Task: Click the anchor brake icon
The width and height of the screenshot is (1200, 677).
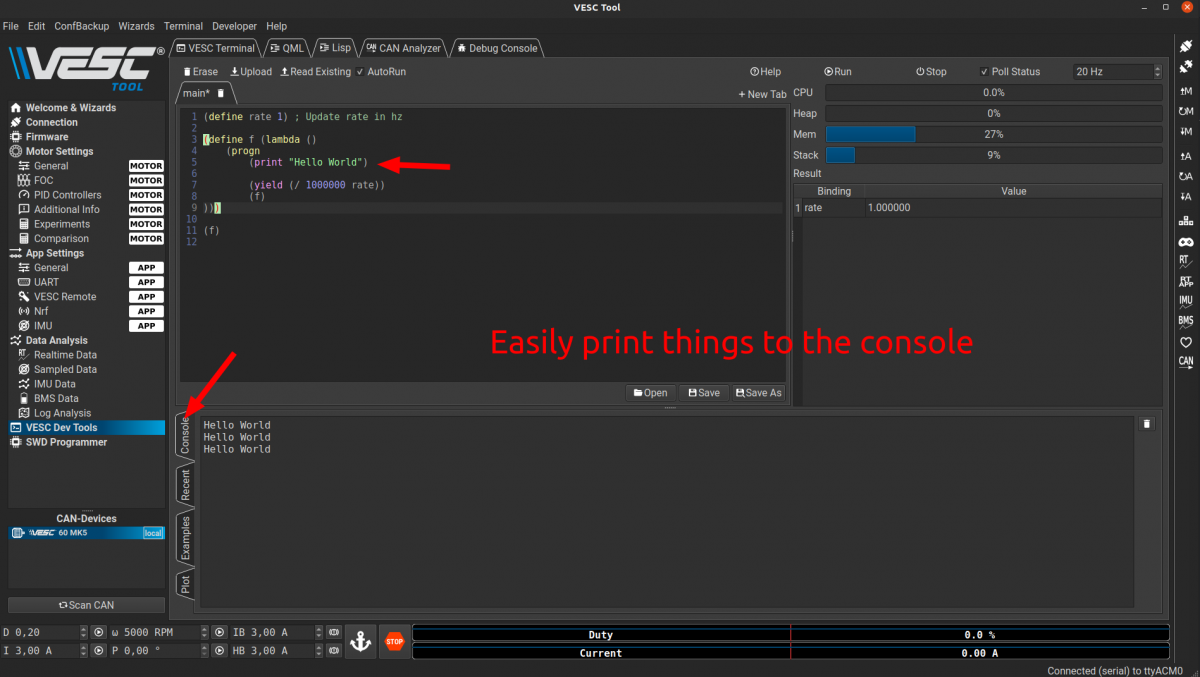Action: coord(361,641)
